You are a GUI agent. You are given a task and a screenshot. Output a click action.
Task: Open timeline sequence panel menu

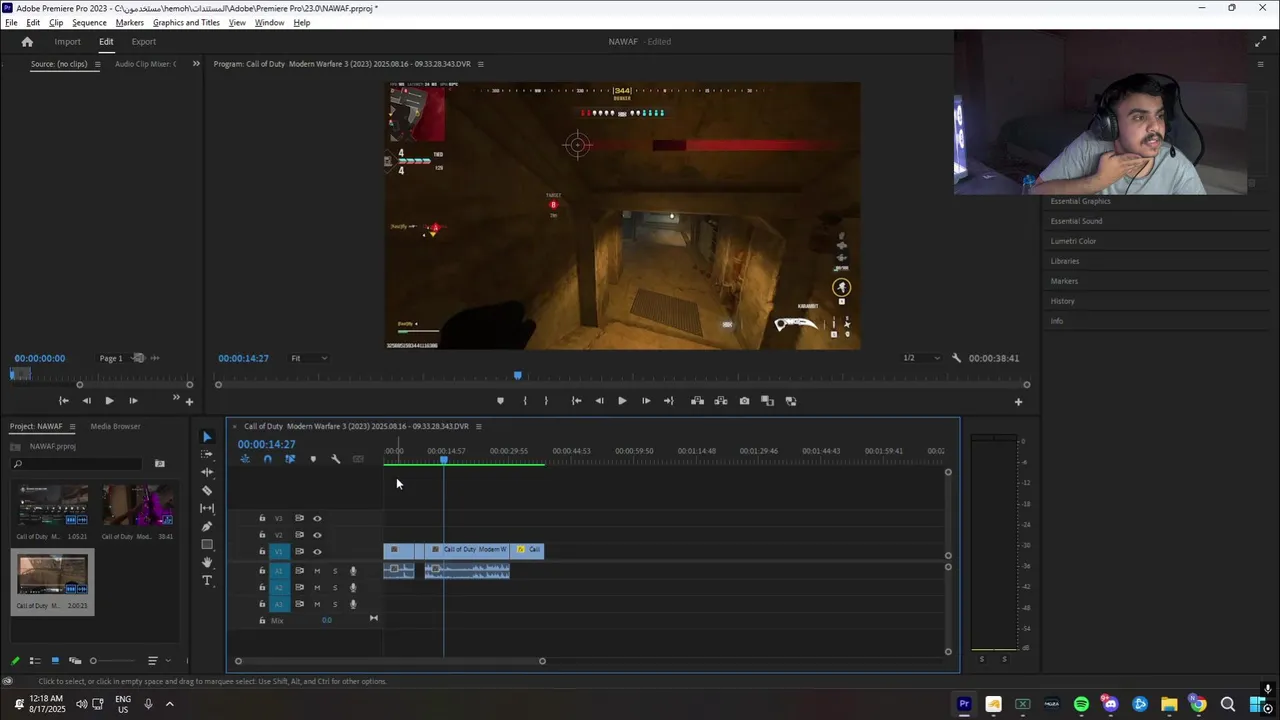(x=478, y=427)
